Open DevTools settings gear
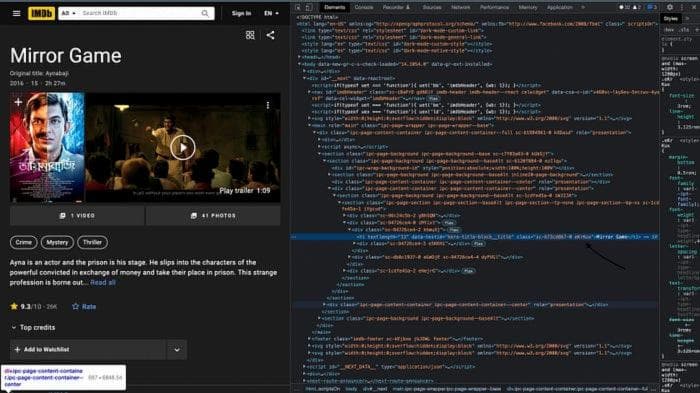 [x=670, y=7]
